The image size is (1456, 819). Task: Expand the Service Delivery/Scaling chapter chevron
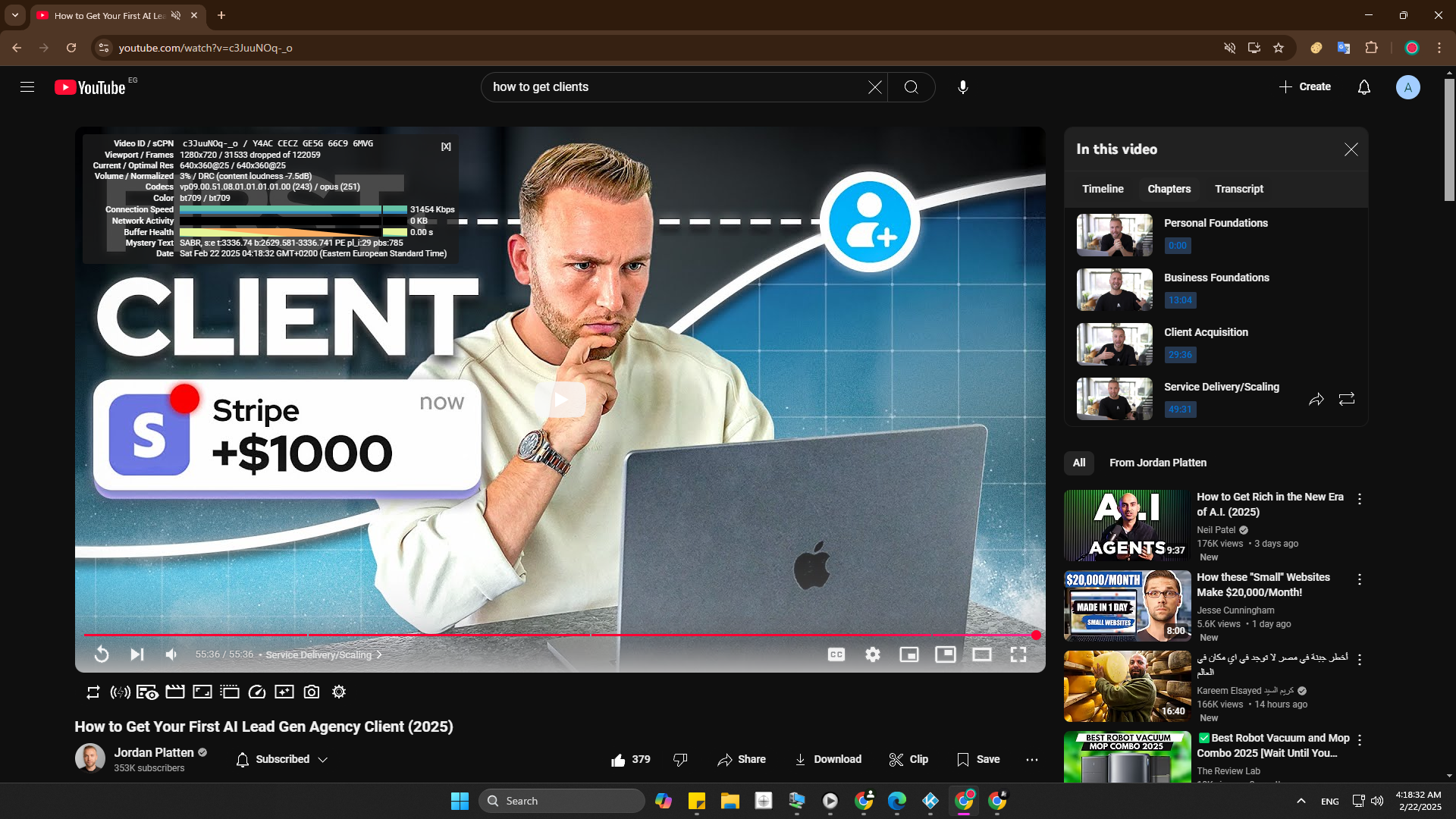[x=380, y=654]
